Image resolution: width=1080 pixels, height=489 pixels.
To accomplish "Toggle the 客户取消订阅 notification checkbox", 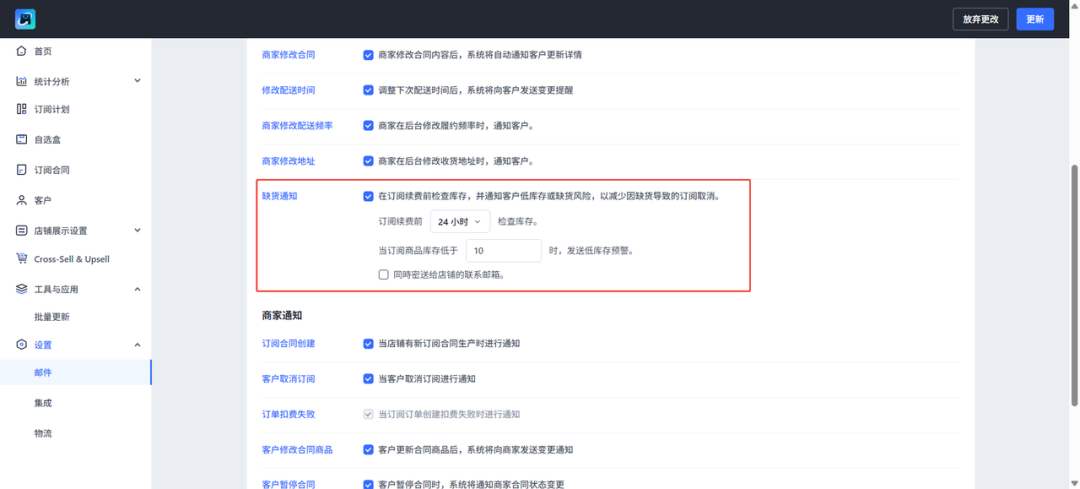I will 369,379.
